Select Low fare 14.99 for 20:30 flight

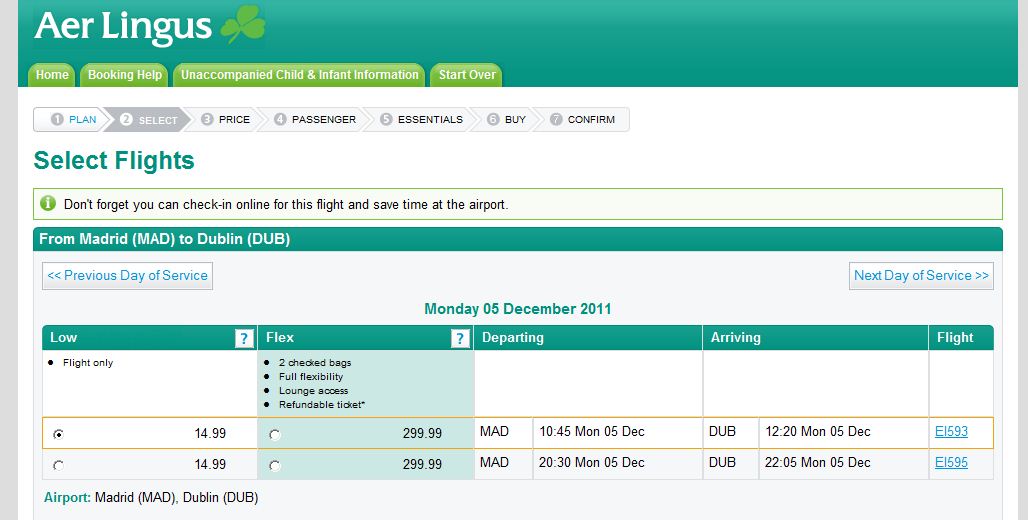point(58,466)
